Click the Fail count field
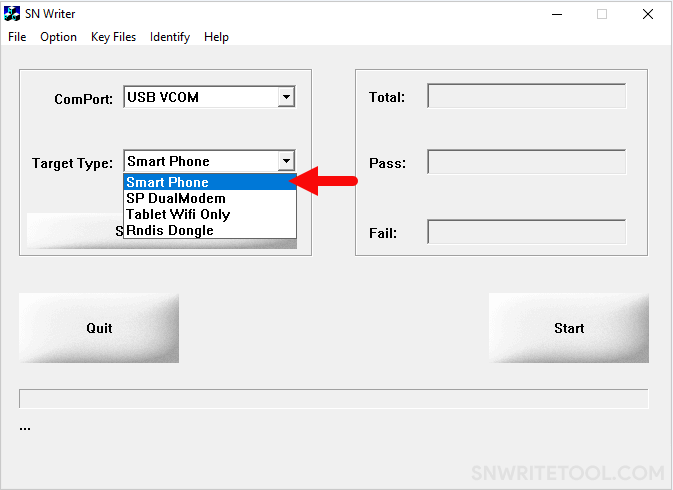The width and height of the screenshot is (673, 490). pyautogui.click(x=527, y=232)
